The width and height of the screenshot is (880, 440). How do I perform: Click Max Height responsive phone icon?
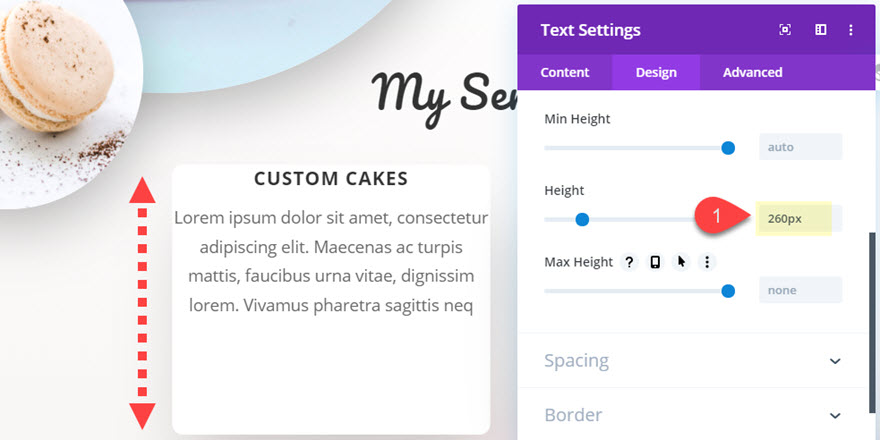pyautogui.click(x=655, y=262)
